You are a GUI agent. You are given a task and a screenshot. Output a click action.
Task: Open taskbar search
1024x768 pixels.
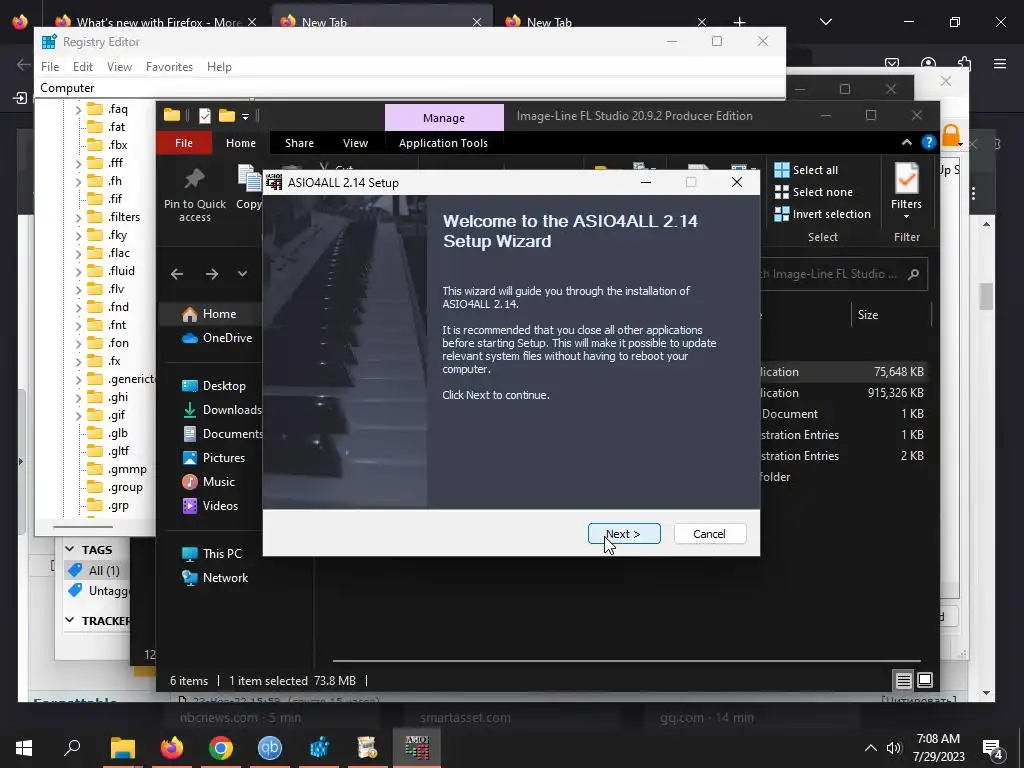[72, 748]
